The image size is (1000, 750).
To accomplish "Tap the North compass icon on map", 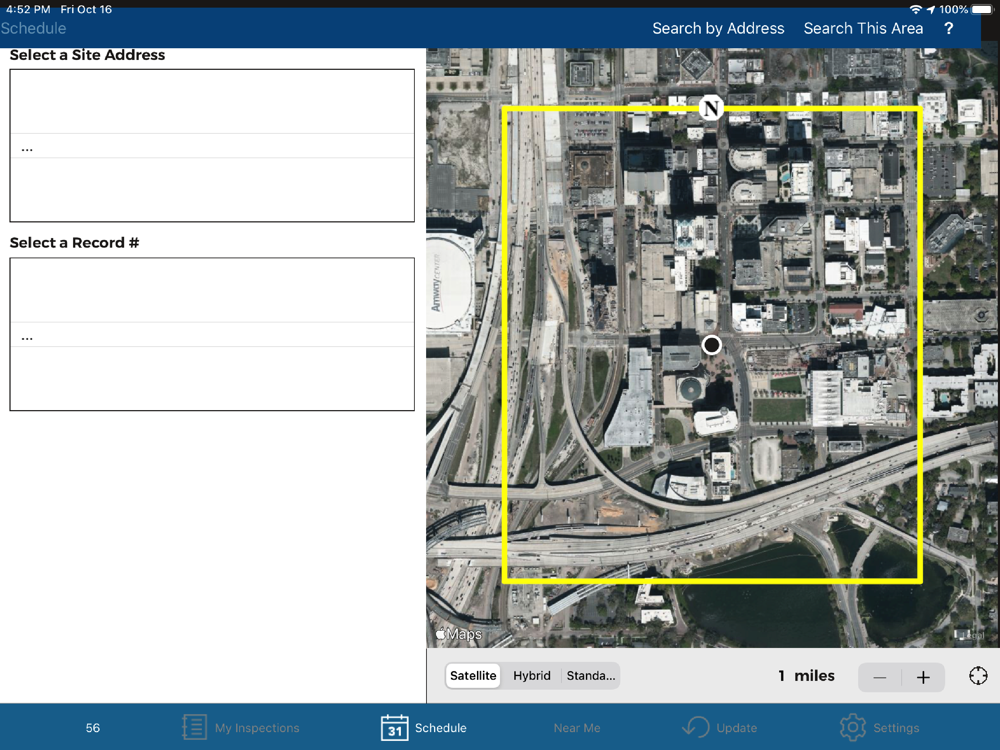I will tap(711, 108).
